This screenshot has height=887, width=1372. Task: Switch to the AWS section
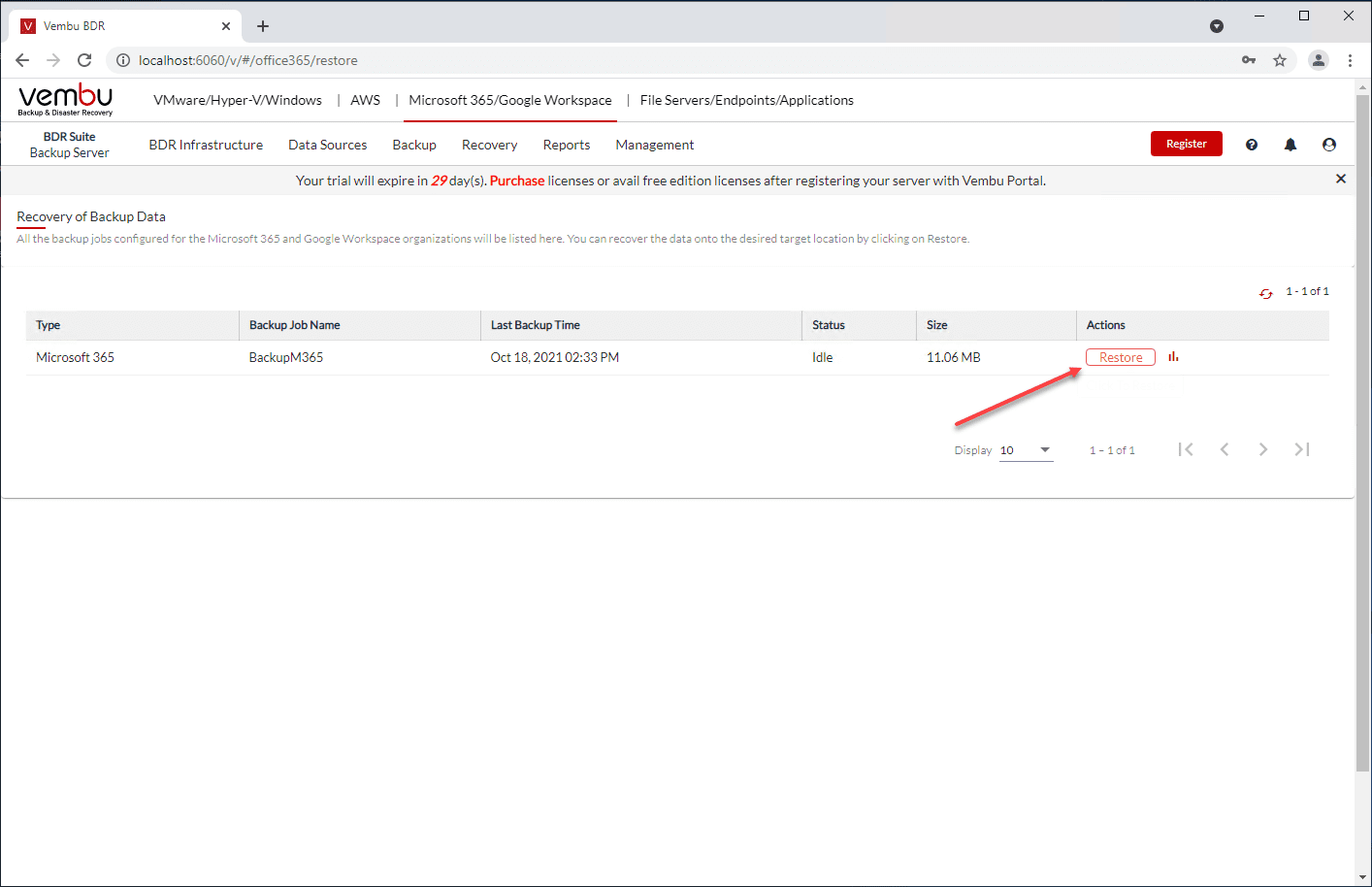[x=366, y=100]
